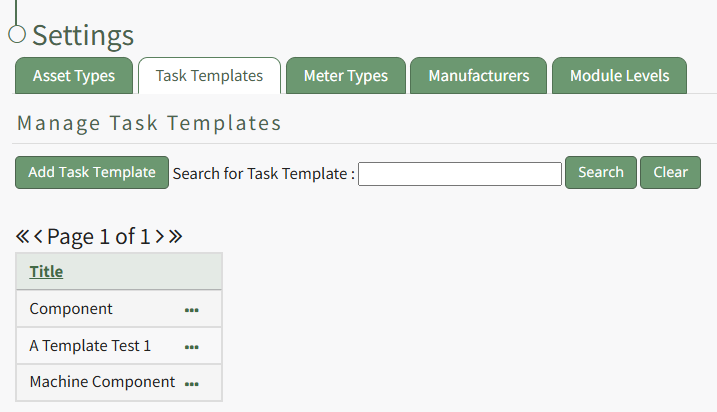Switch to the Manufacturers tab

(479, 76)
